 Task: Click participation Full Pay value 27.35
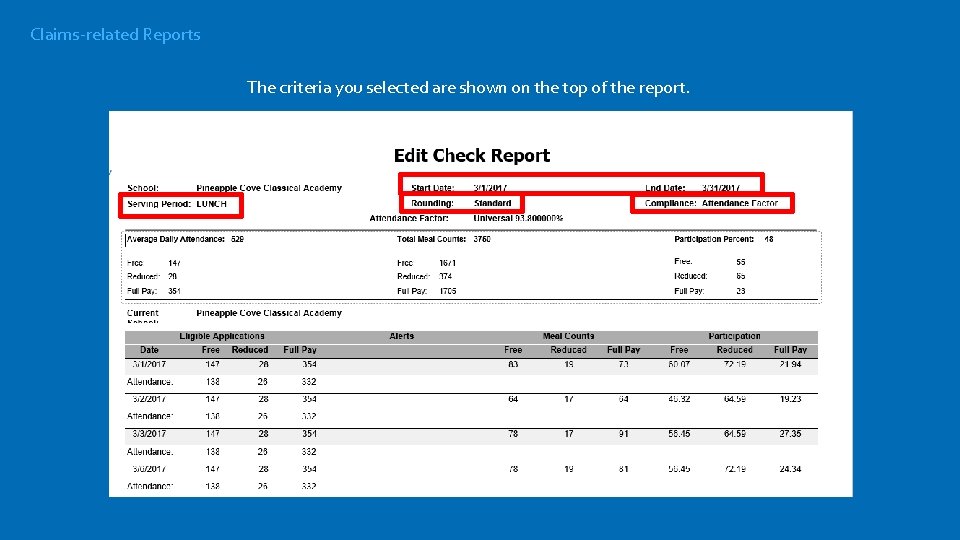pos(790,434)
